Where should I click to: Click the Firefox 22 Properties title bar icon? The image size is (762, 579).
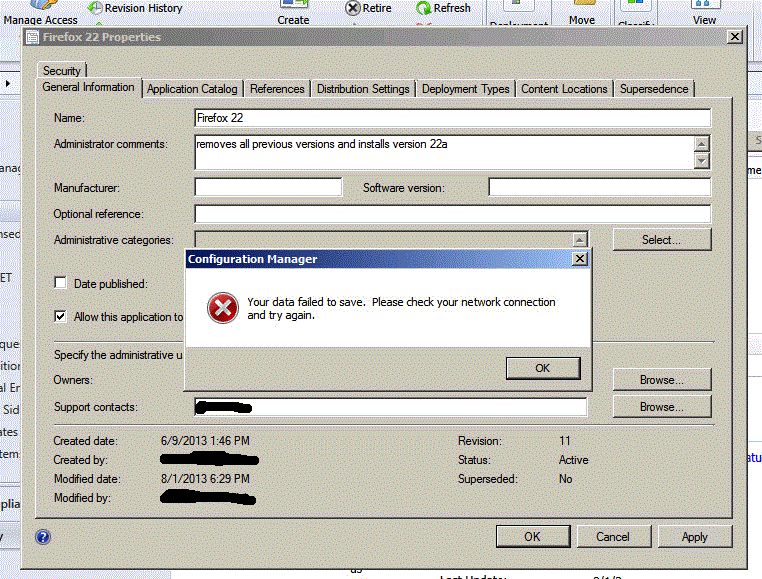coord(32,37)
